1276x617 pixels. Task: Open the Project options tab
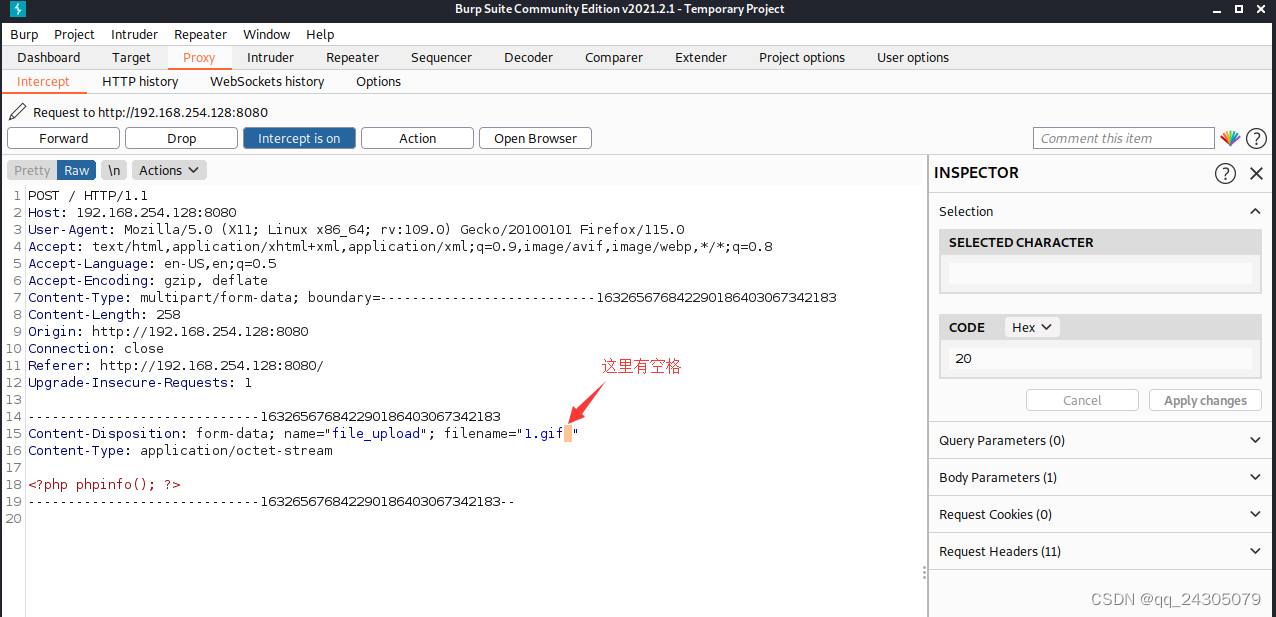point(802,57)
